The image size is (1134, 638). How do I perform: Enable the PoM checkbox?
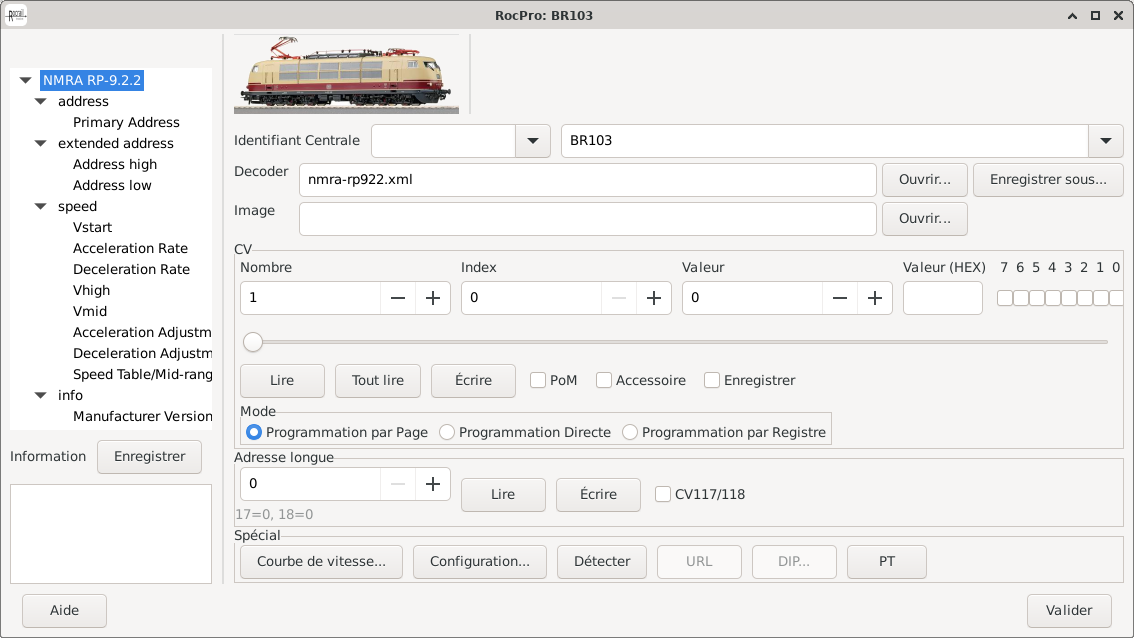pyautogui.click(x=538, y=380)
